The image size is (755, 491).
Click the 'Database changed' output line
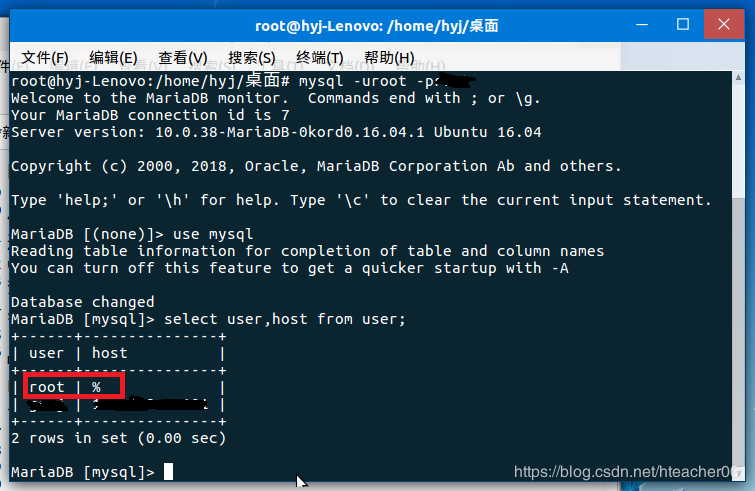tap(83, 302)
